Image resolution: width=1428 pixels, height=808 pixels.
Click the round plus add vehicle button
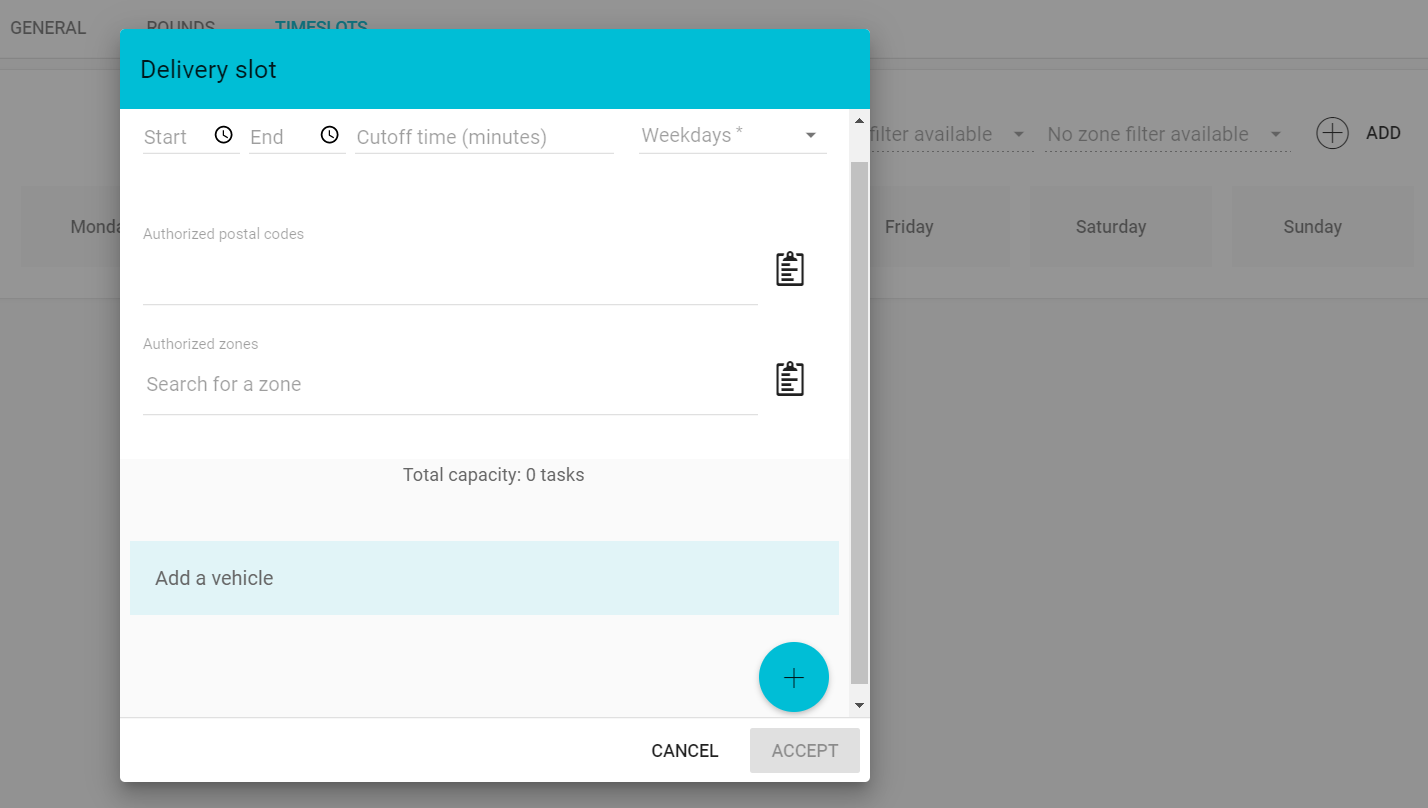point(794,677)
